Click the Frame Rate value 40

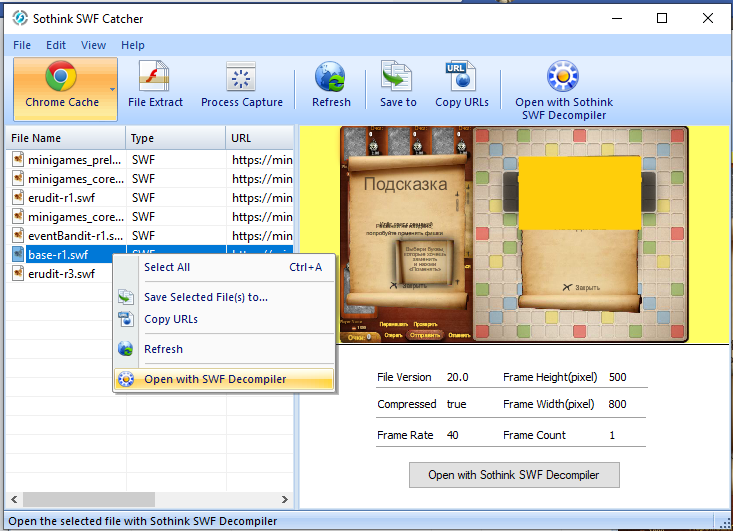(x=452, y=435)
